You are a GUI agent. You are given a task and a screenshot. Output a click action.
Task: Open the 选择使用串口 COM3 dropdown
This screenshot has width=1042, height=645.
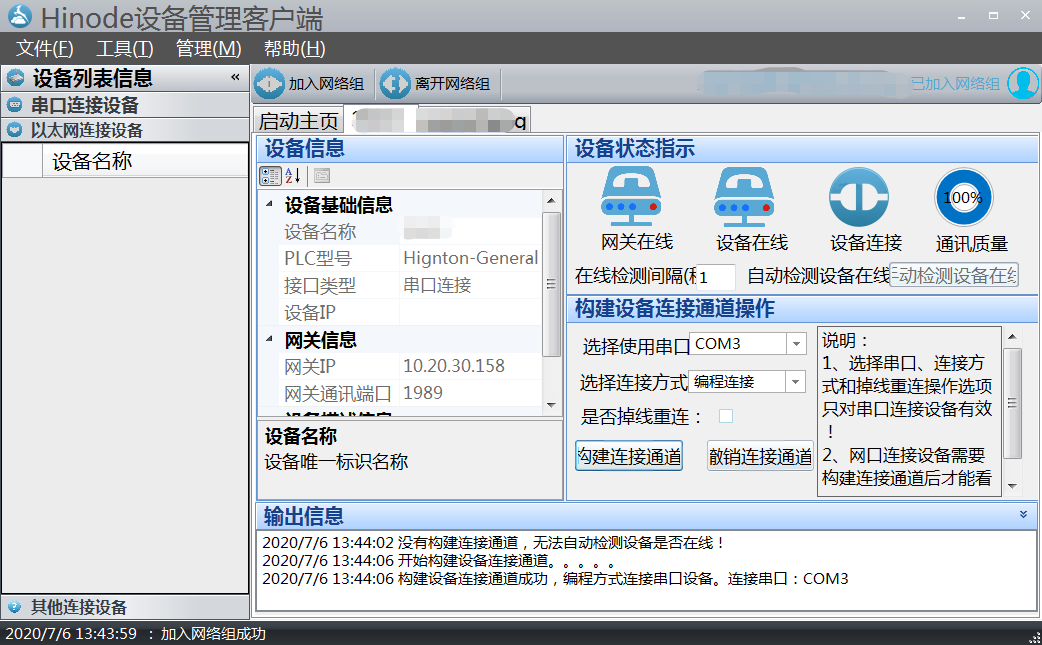795,343
